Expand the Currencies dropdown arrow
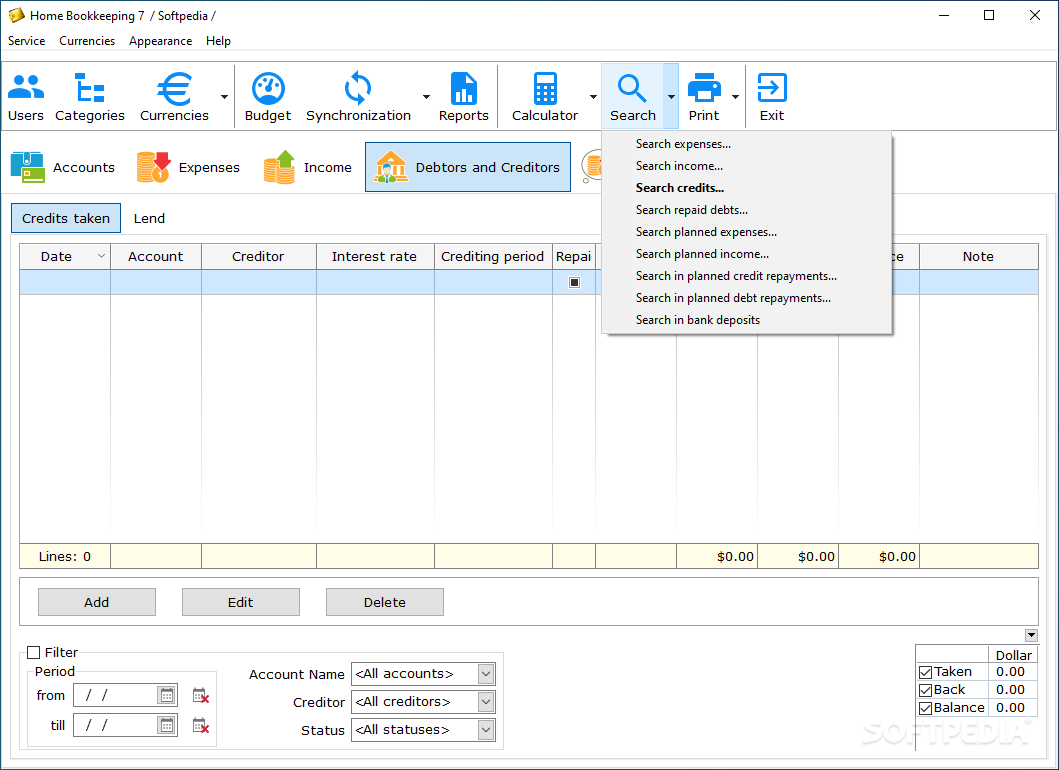The width and height of the screenshot is (1059, 770). pyautogui.click(x=224, y=97)
